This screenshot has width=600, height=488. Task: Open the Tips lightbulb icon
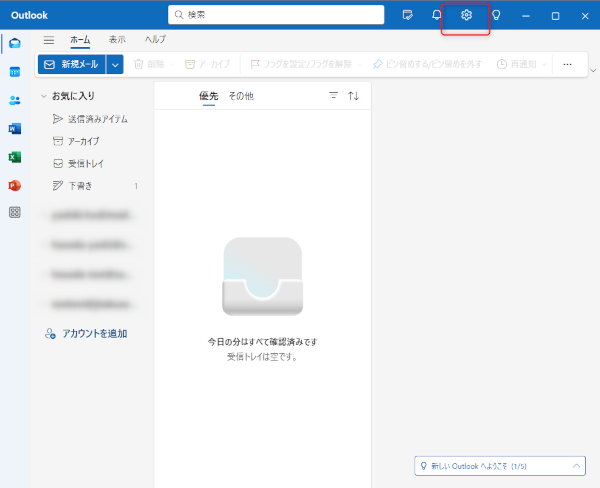495,15
